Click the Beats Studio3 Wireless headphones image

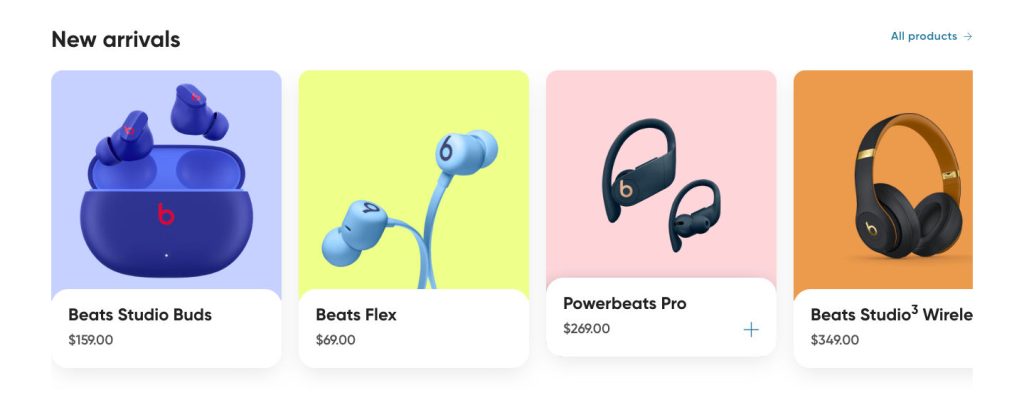[x=883, y=180]
